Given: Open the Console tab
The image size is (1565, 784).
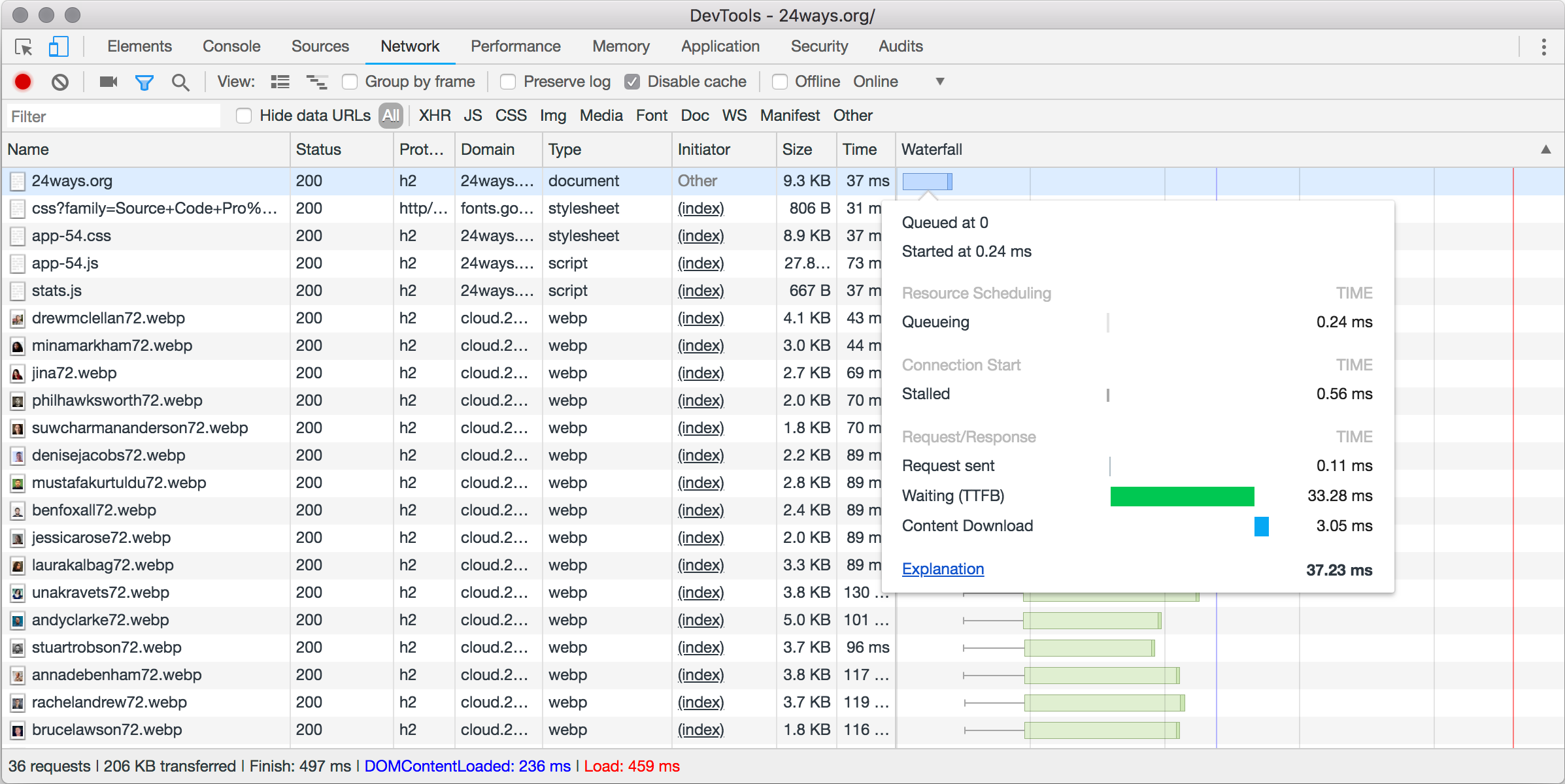Looking at the screenshot, I should 231,46.
